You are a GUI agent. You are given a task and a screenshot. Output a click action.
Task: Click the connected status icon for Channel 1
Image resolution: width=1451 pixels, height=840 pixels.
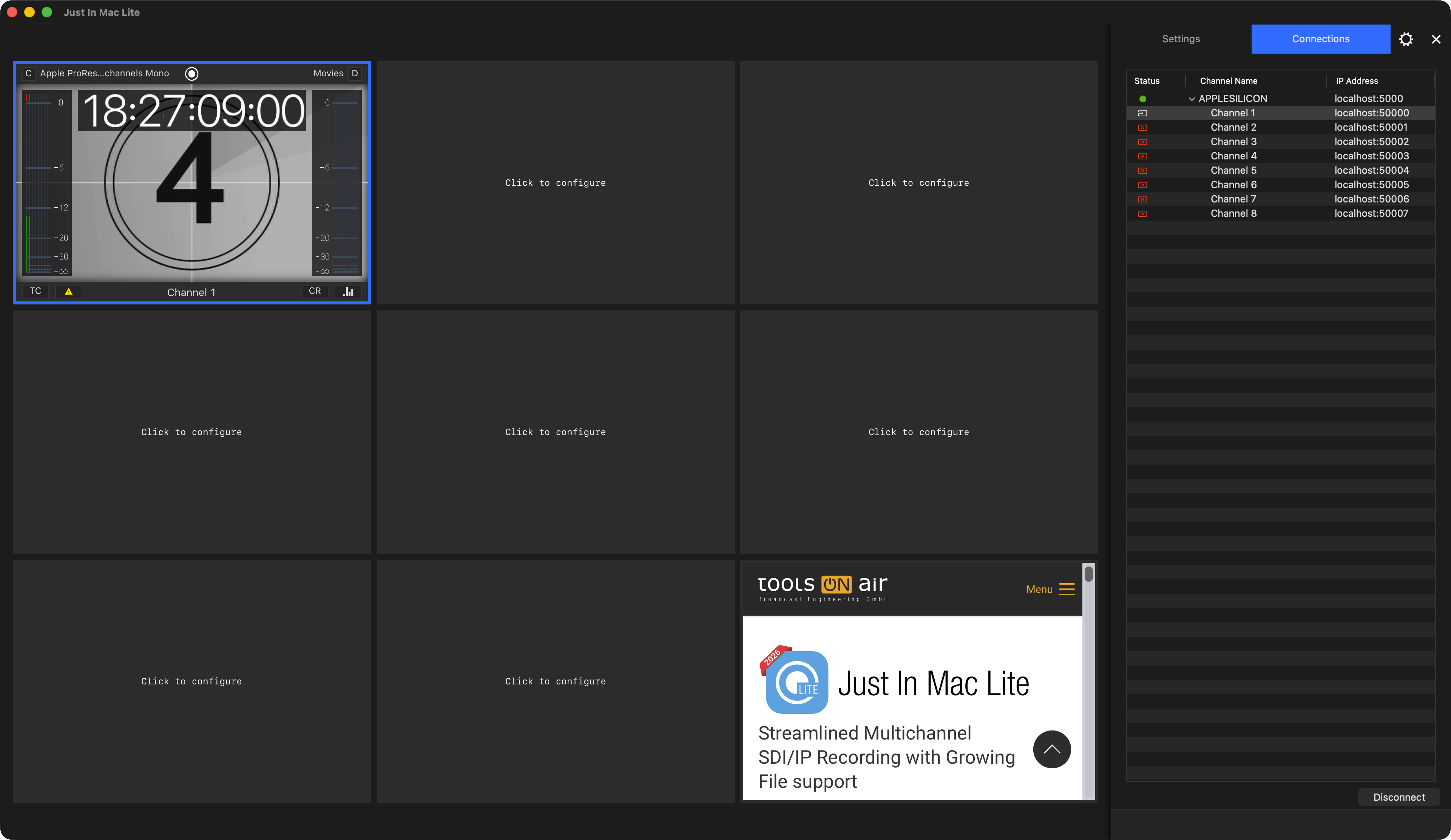[x=1142, y=113]
